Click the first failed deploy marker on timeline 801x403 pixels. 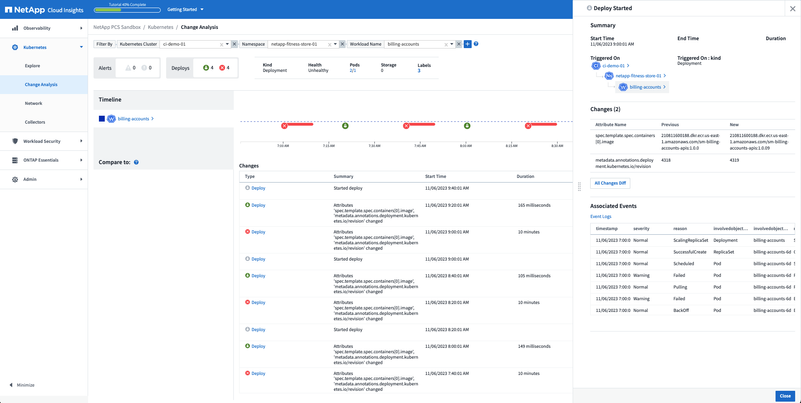[284, 126]
